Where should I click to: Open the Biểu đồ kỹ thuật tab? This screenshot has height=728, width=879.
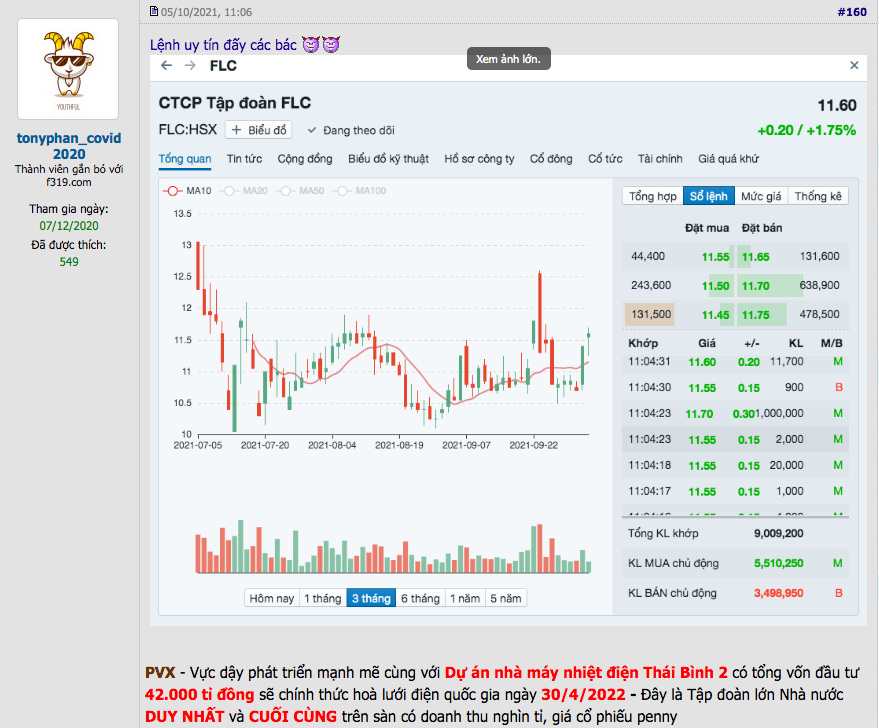point(388,159)
